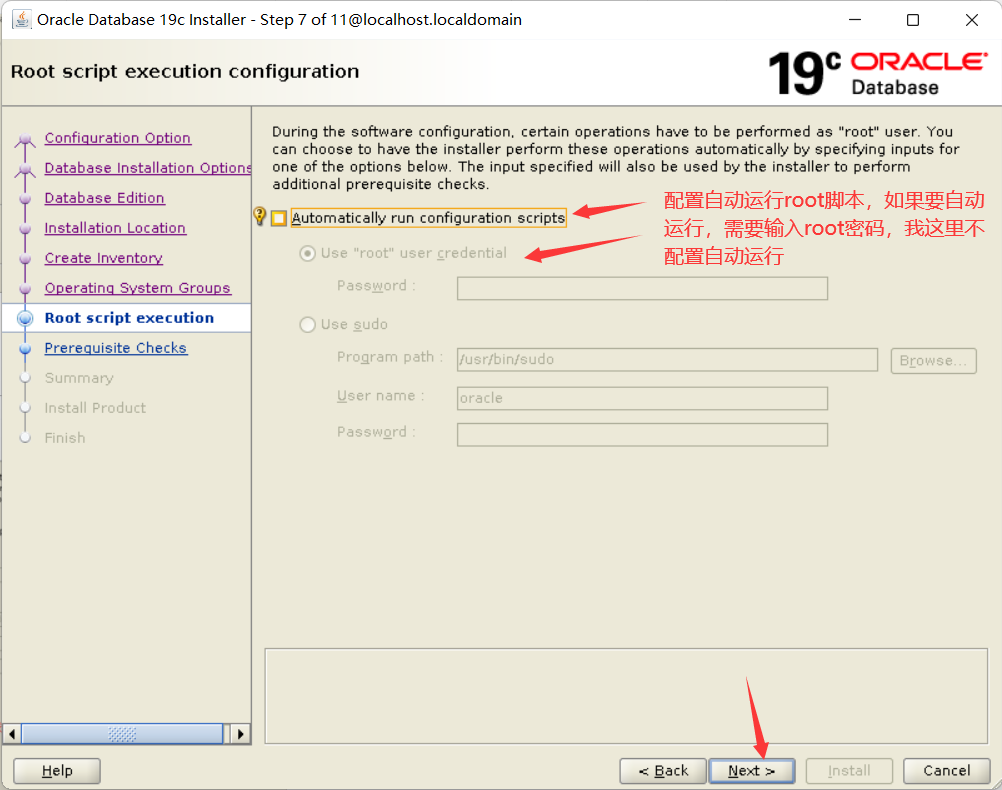Viewport: 1002px width, 790px height.
Task: Click the Java installer icon in title bar
Action: (22, 19)
